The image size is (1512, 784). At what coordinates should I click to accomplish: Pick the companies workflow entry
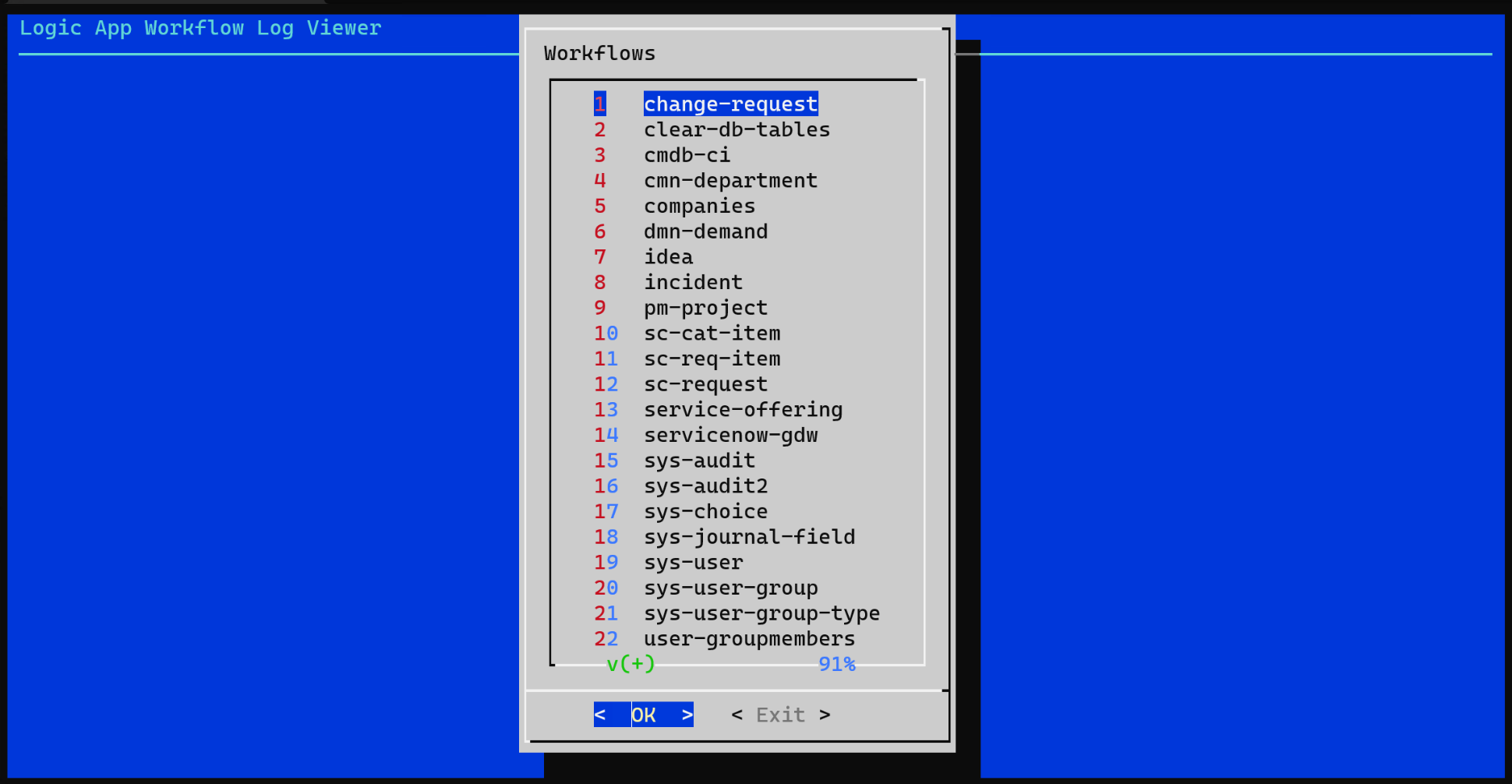(x=699, y=206)
